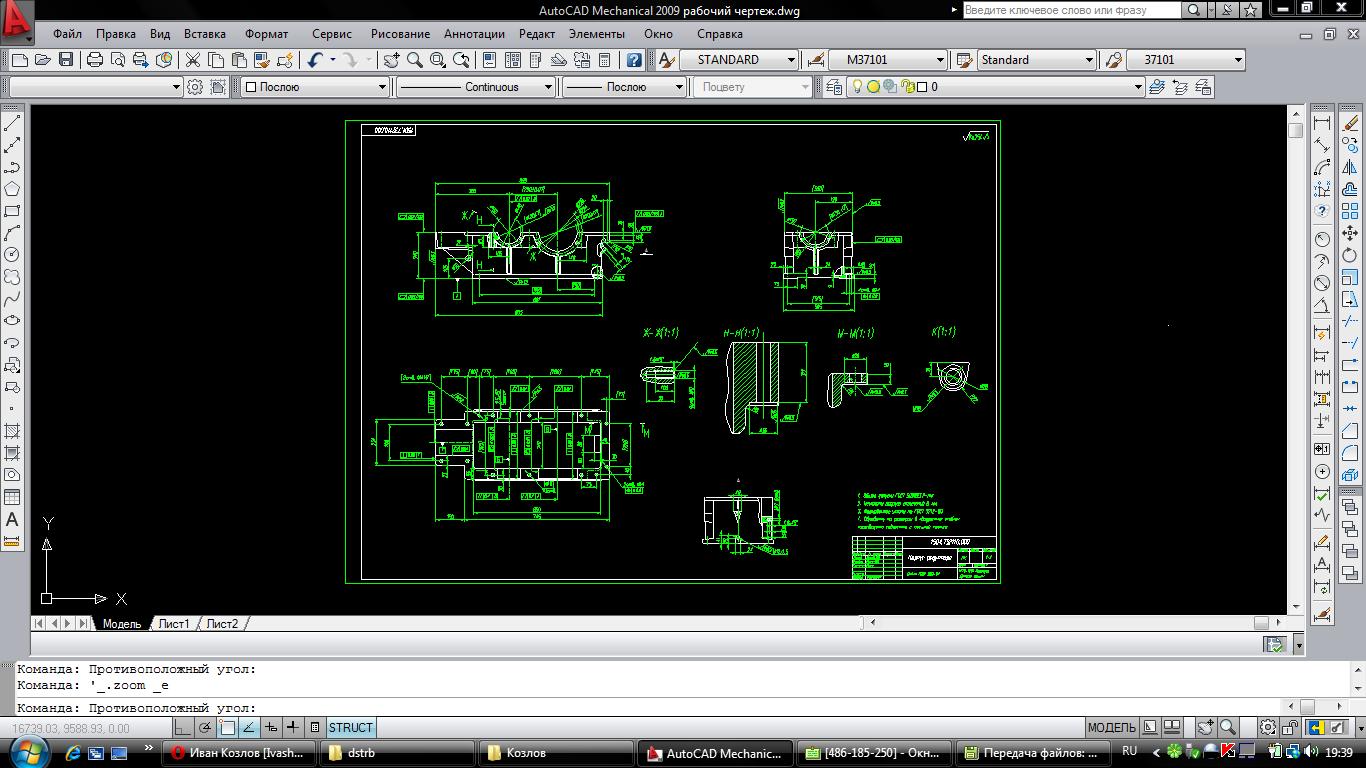Open the color control dropdown showing Послою
This screenshot has height=768, width=1366.
pyautogui.click(x=314, y=87)
